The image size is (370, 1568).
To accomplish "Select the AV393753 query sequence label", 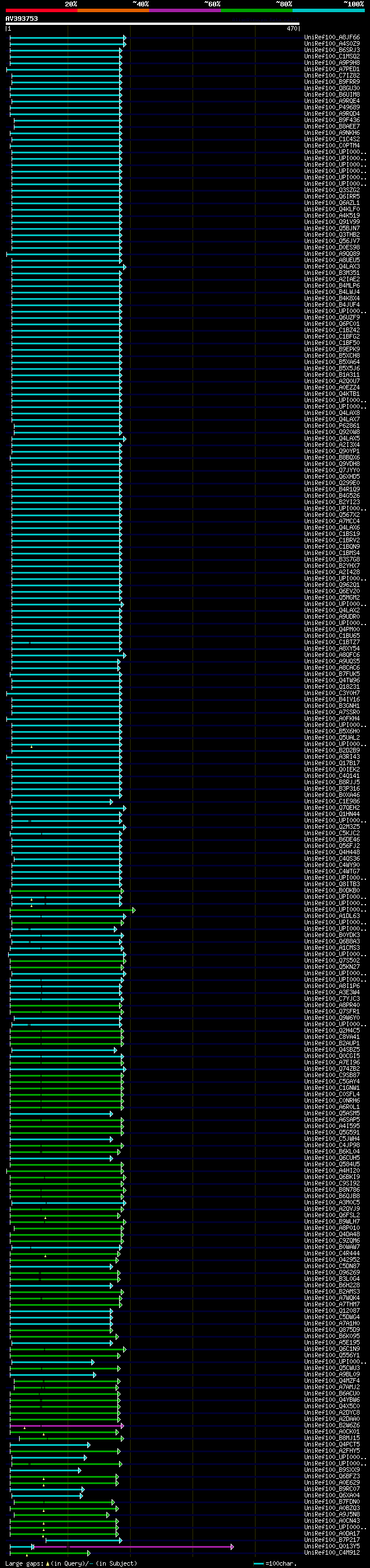I will (x=21, y=19).
